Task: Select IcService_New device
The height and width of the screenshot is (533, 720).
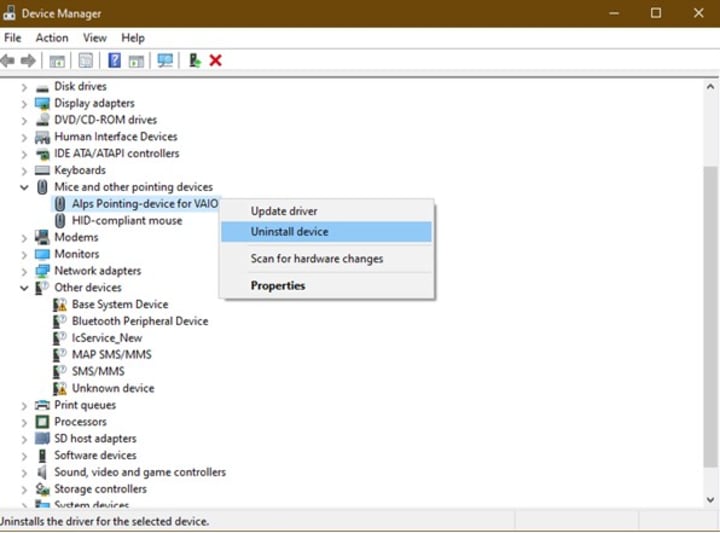Action: pos(107,338)
